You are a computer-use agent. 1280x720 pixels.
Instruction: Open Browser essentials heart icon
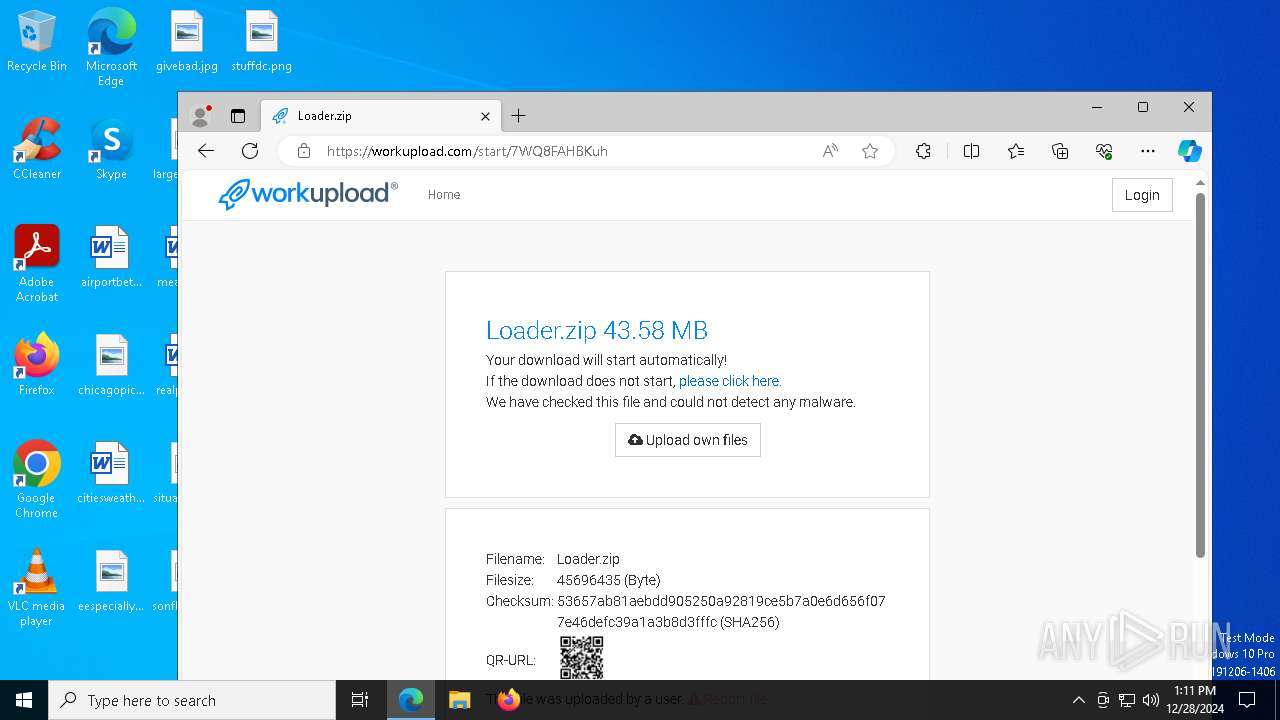pos(1104,151)
